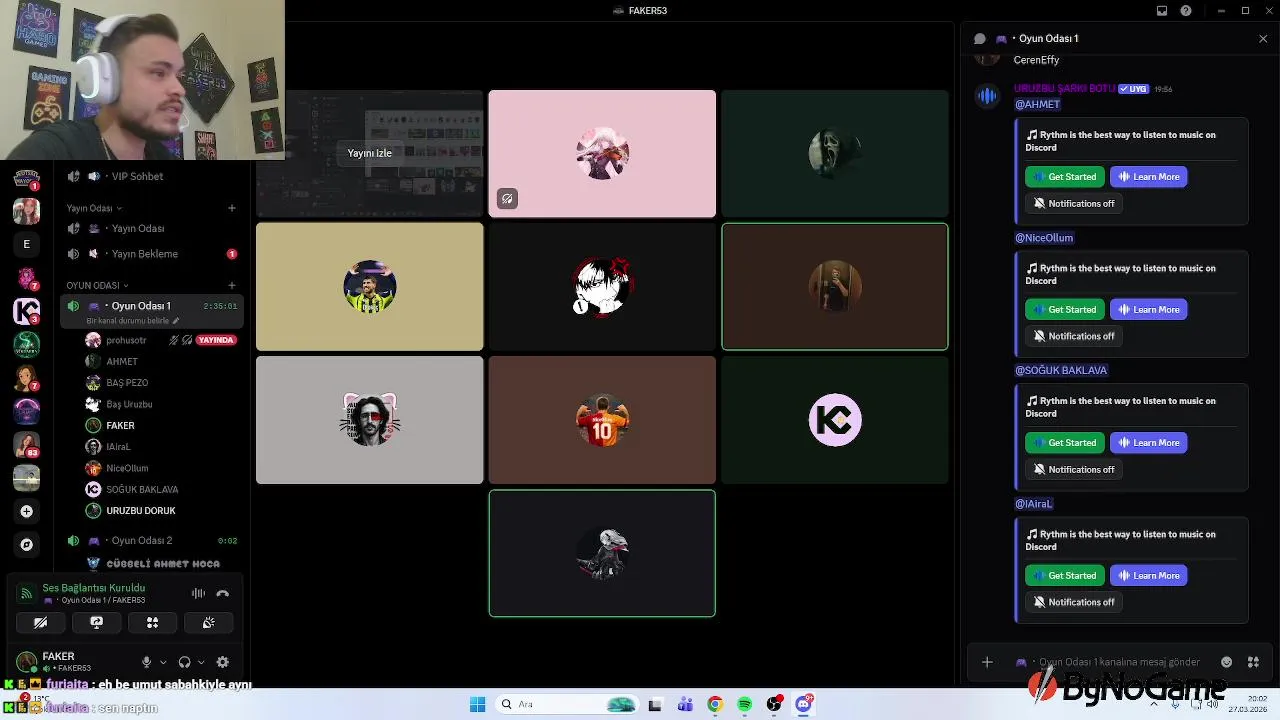Click Get Started under @AHMET mention
Screen dimensions: 1280x720
pos(1065,177)
